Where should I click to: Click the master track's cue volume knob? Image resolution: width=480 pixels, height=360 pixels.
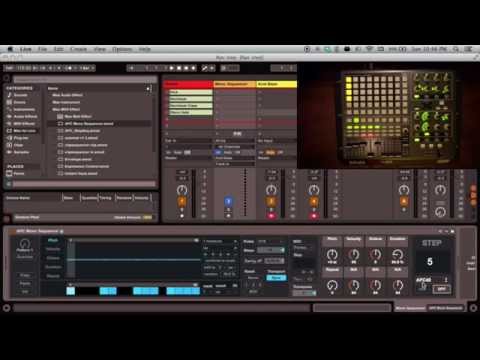(440, 212)
